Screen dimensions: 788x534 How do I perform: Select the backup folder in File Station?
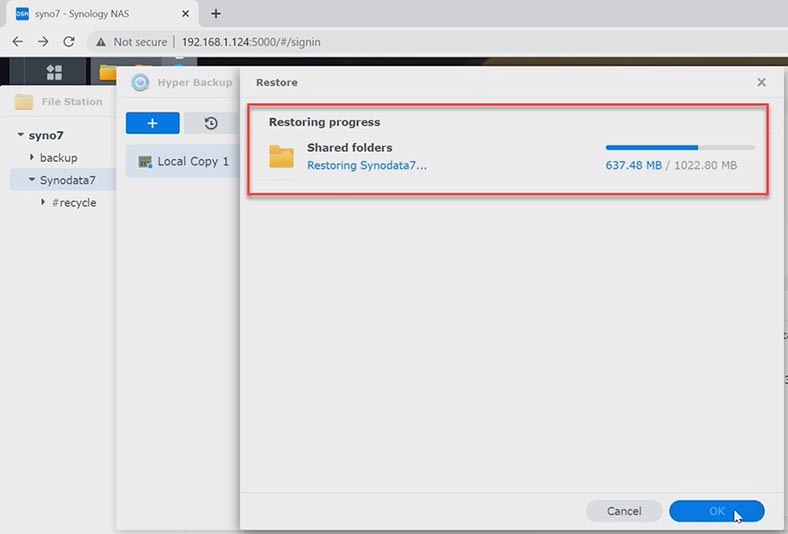pyautogui.click(x=58, y=158)
